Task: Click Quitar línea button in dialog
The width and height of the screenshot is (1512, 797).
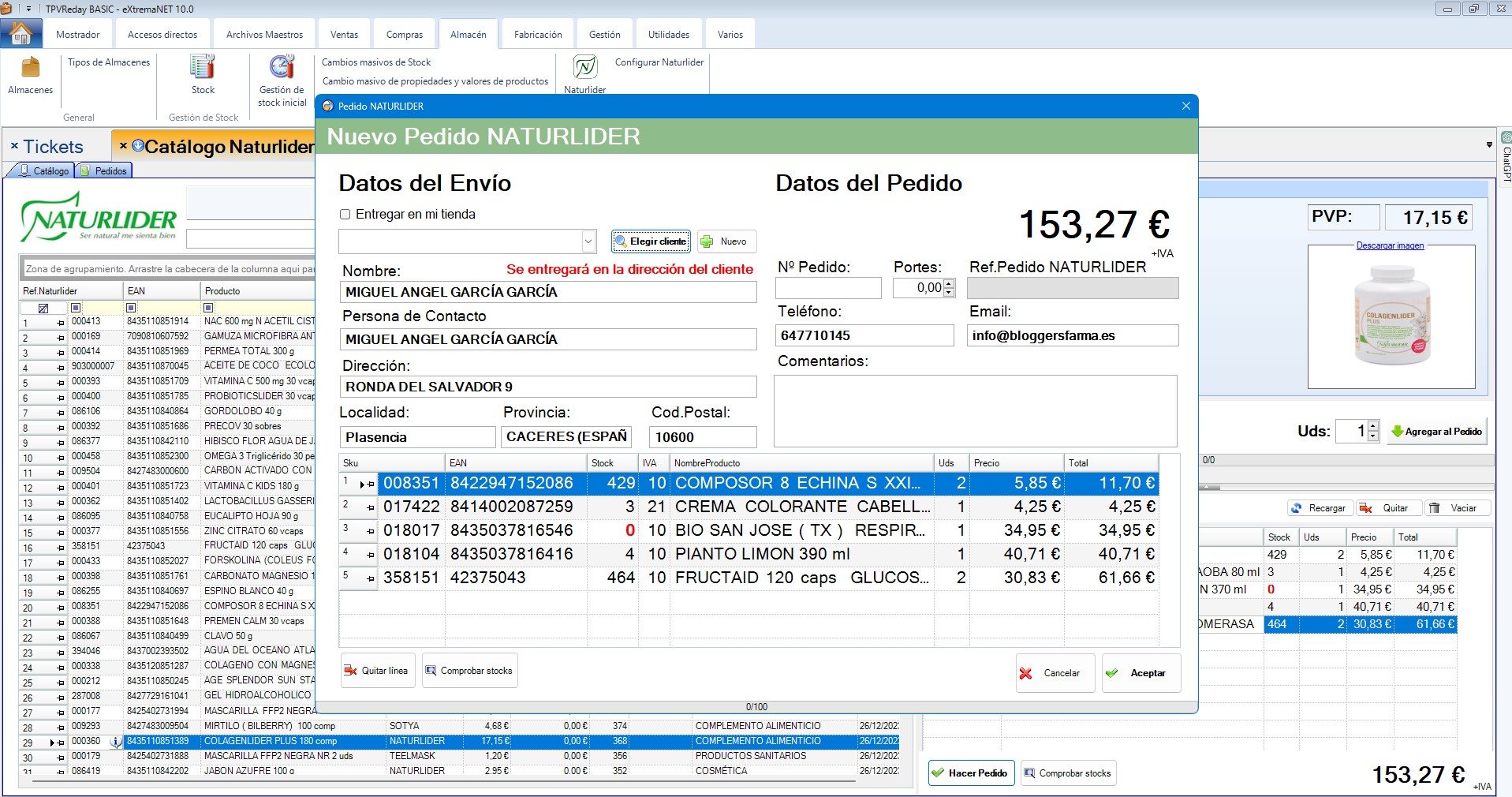Action: 377,671
